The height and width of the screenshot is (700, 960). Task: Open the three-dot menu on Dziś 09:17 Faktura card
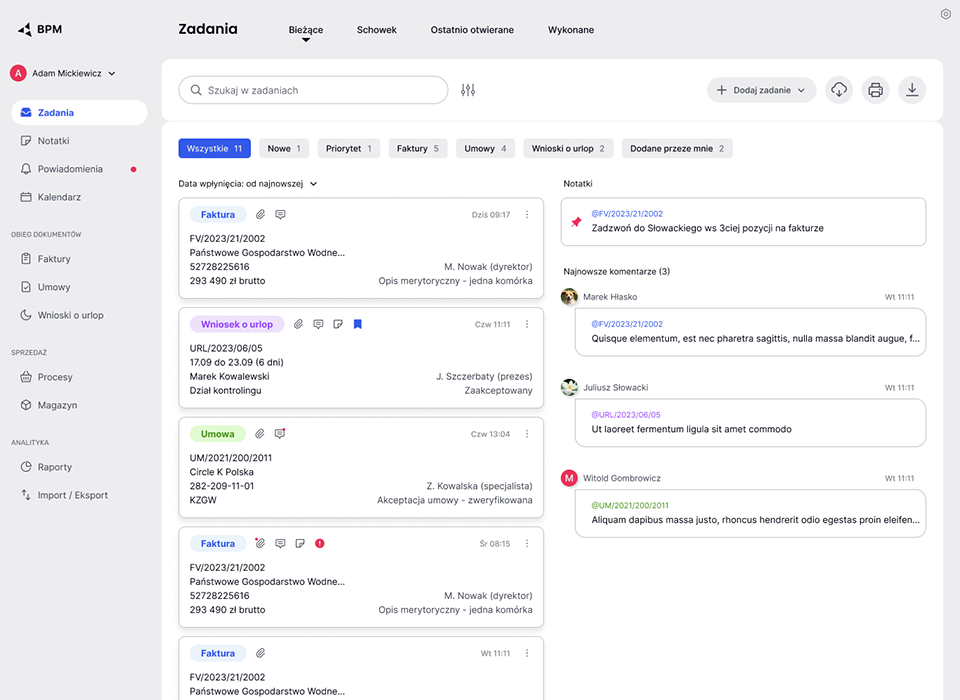pyautogui.click(x=527, y=214)
